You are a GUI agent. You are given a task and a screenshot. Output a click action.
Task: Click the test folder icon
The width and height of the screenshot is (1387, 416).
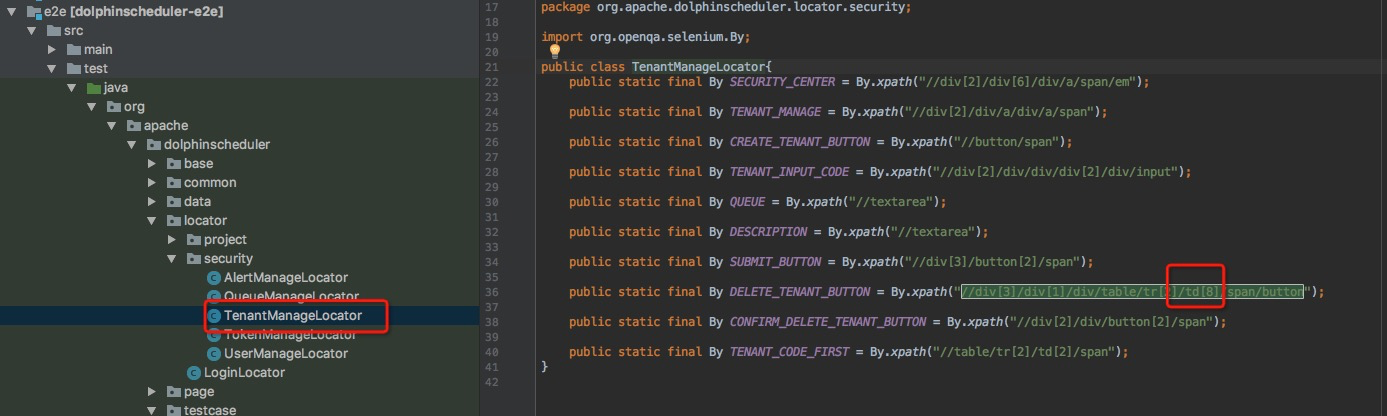point(74,68)
